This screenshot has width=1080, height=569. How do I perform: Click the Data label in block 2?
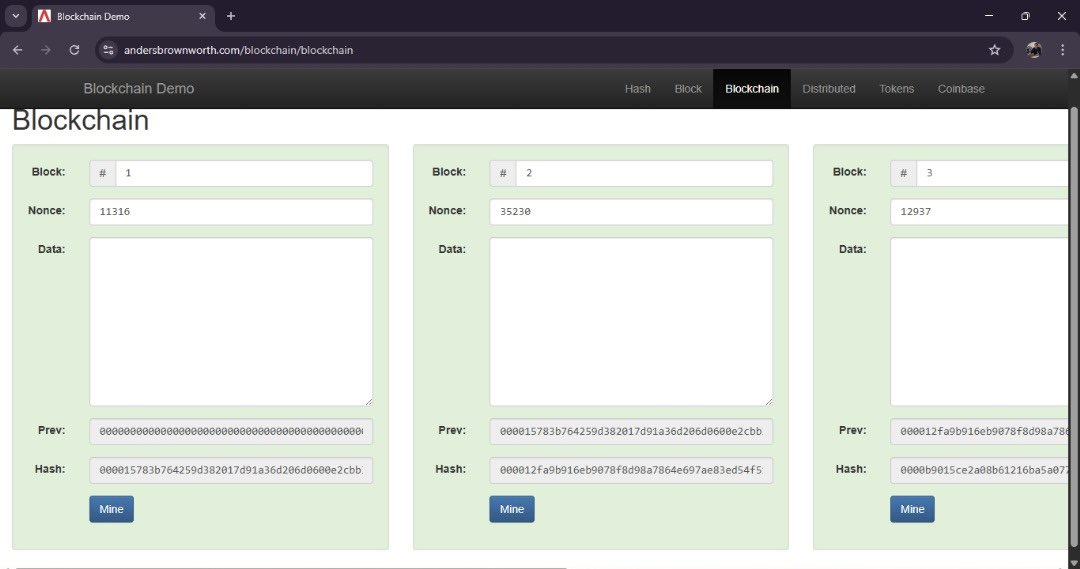pyautogui.click(x=452, y=249)
